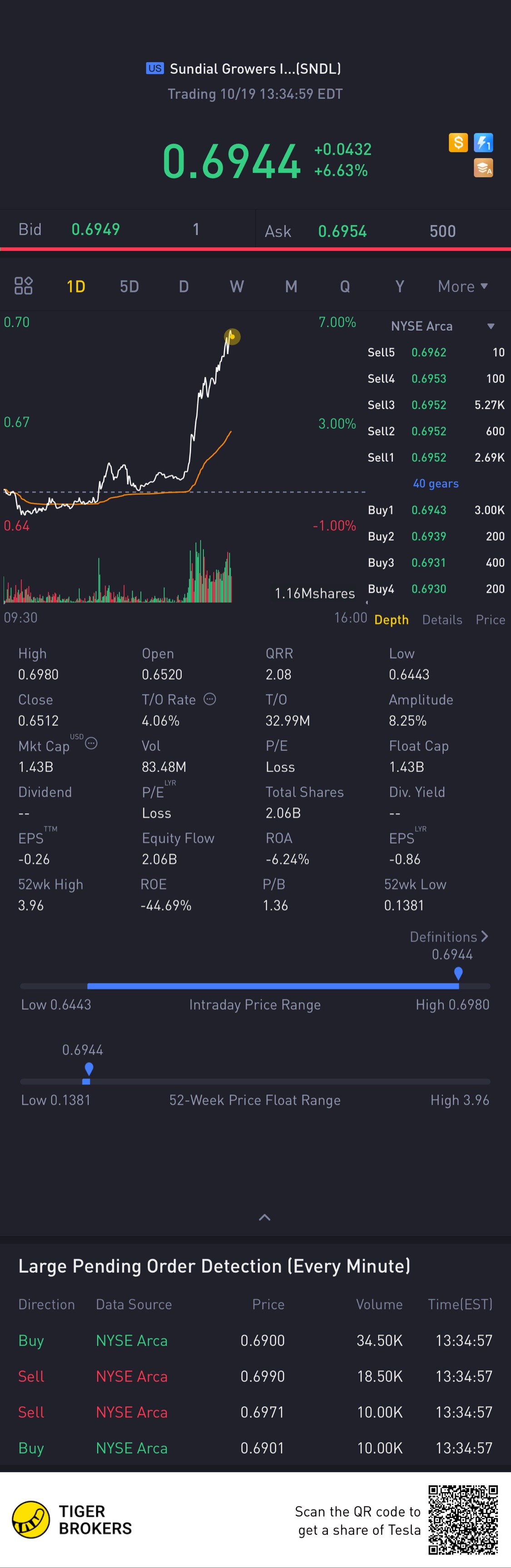Screen dimensions: 511x1568
Task: Tap the Sundial Growers (SNDL) title
Action: pyautogui.click(x=255, y=69)
